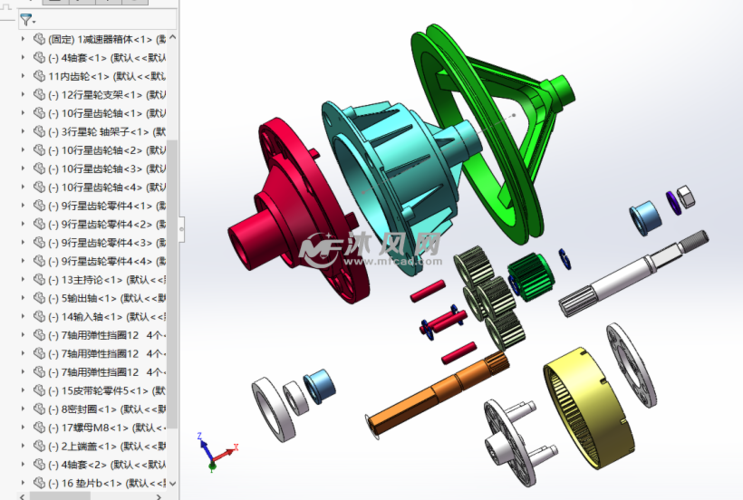Click part icon of 11内齿轮<1>

(x=39, y=76)
